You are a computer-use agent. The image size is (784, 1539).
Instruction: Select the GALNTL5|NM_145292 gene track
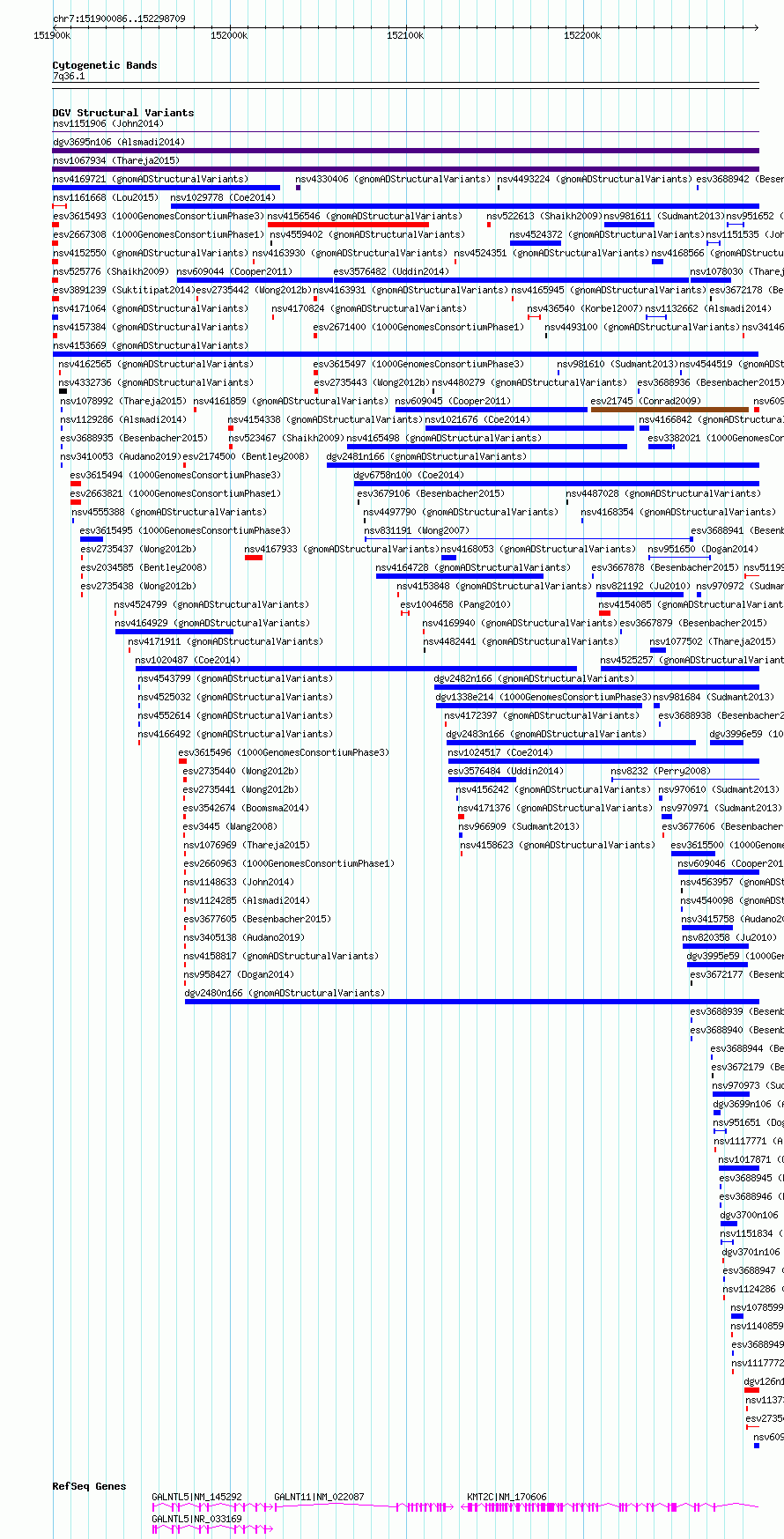[x=213, y=1507]
